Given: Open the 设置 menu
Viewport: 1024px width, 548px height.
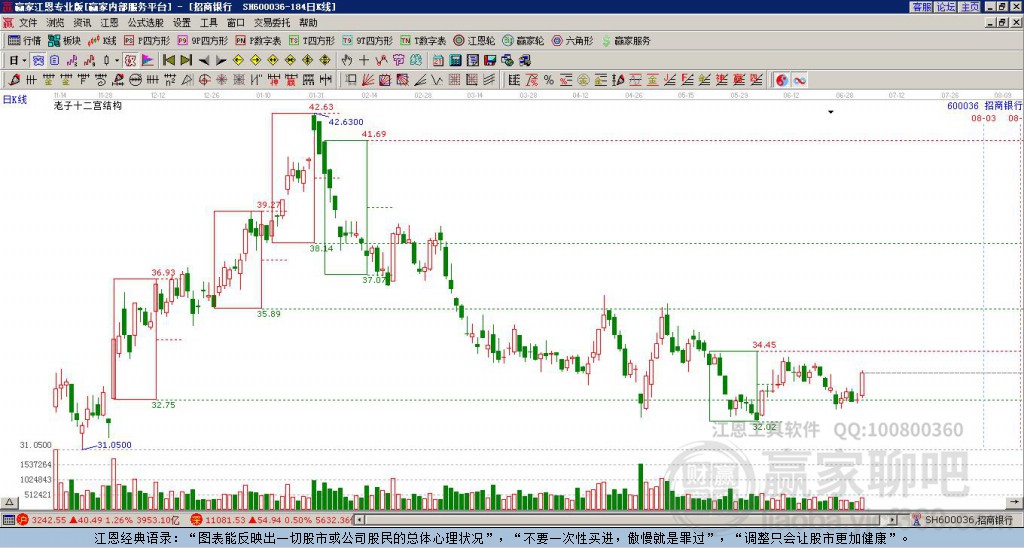Looking at the screenshot, I should point(182,23).
